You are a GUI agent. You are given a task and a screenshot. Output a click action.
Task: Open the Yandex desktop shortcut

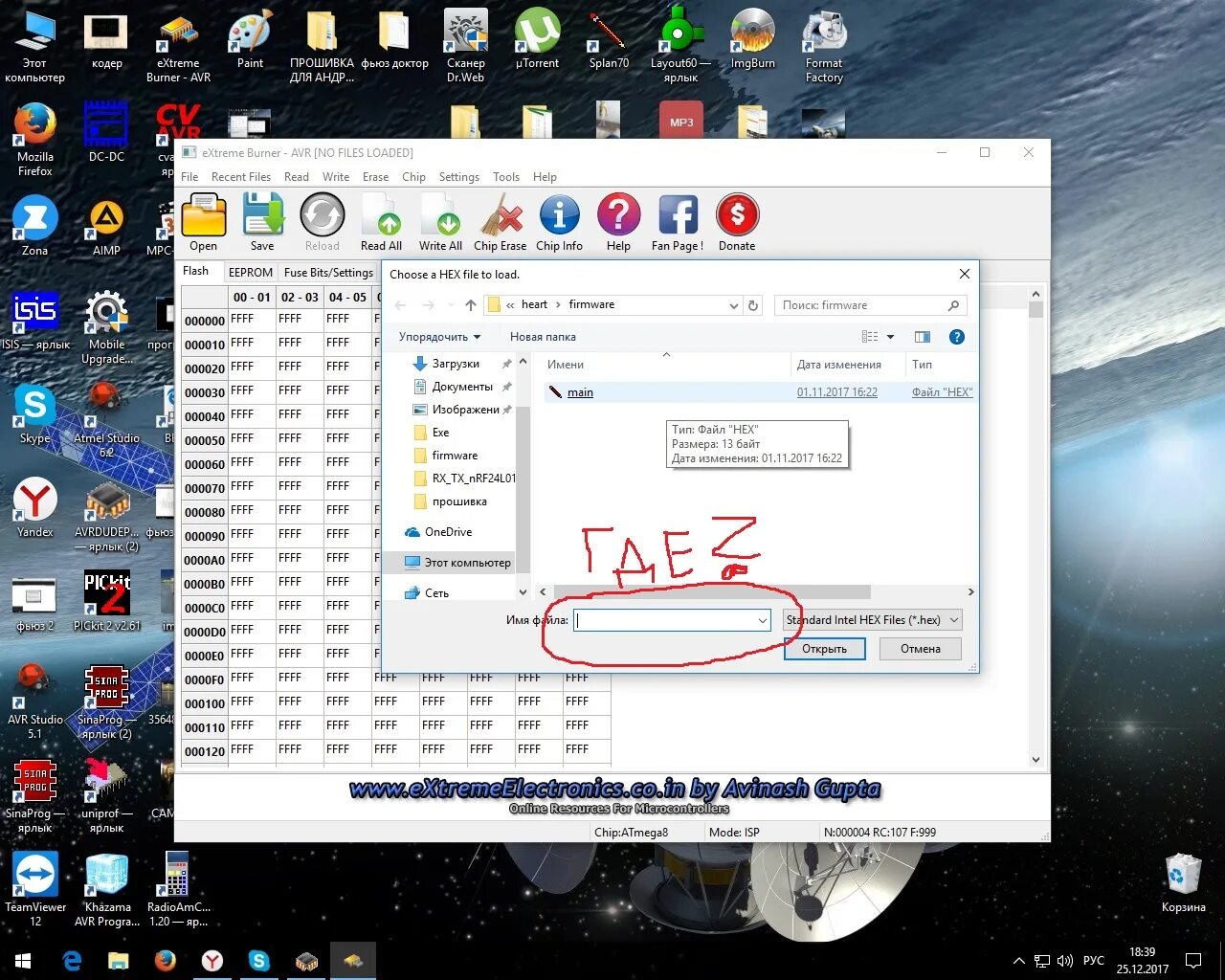35,508
